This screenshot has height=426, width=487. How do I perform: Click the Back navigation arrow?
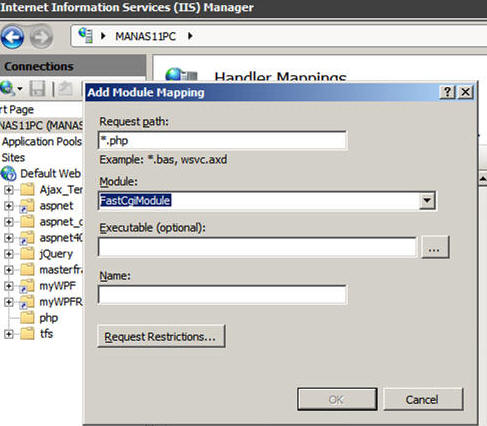tap(12, 37)
